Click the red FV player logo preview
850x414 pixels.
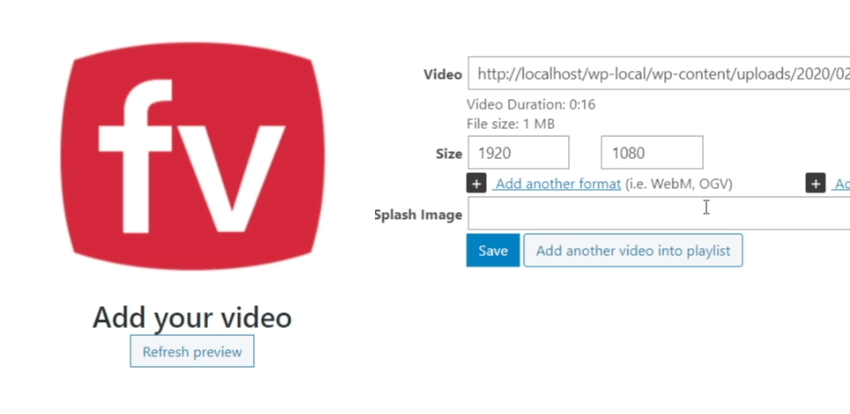(x=192, y=156)
